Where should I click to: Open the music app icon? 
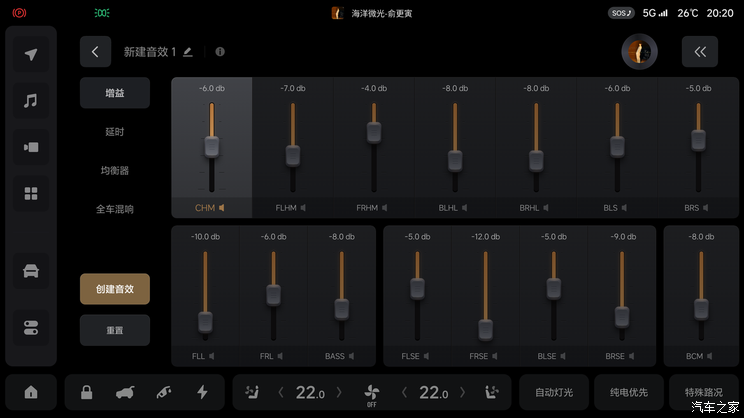tap(31, 100)
